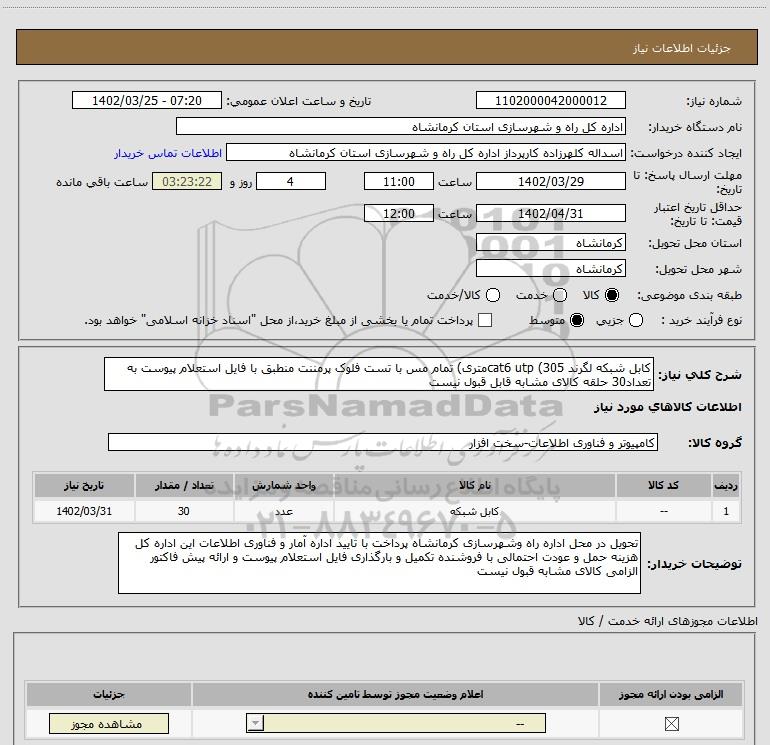Click the گروه کالا field
Image resolution: width=770 pixels, height=745 pixels.
click(383, 442)
